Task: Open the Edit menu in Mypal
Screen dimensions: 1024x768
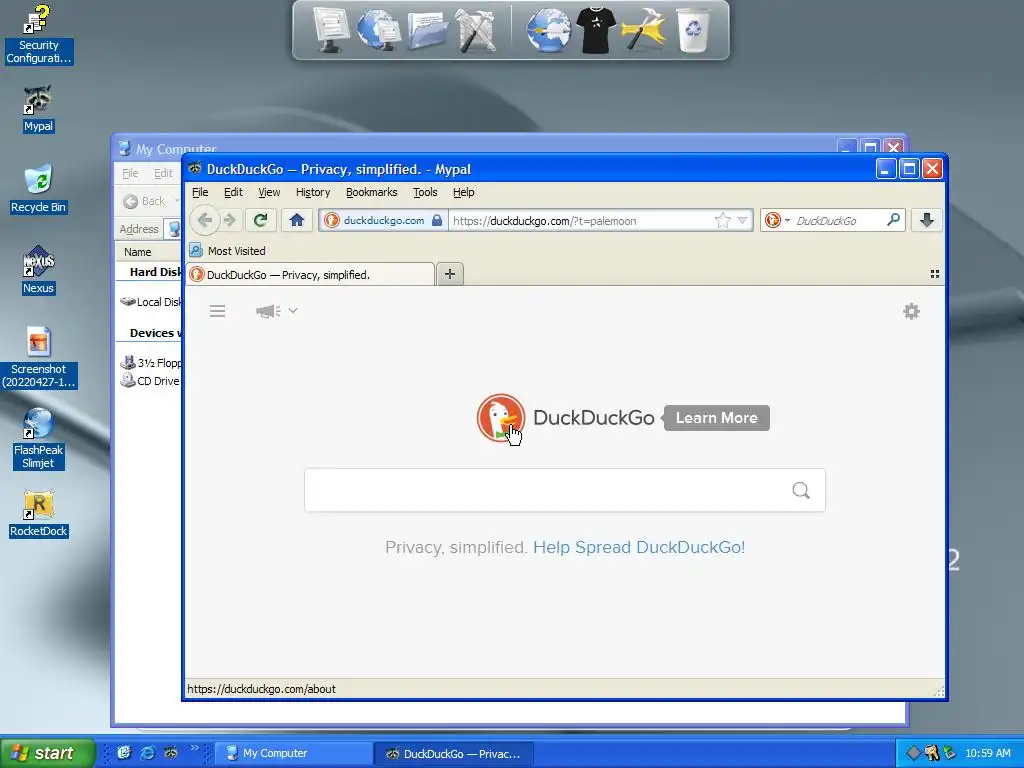Action: (x=233, y=192)
